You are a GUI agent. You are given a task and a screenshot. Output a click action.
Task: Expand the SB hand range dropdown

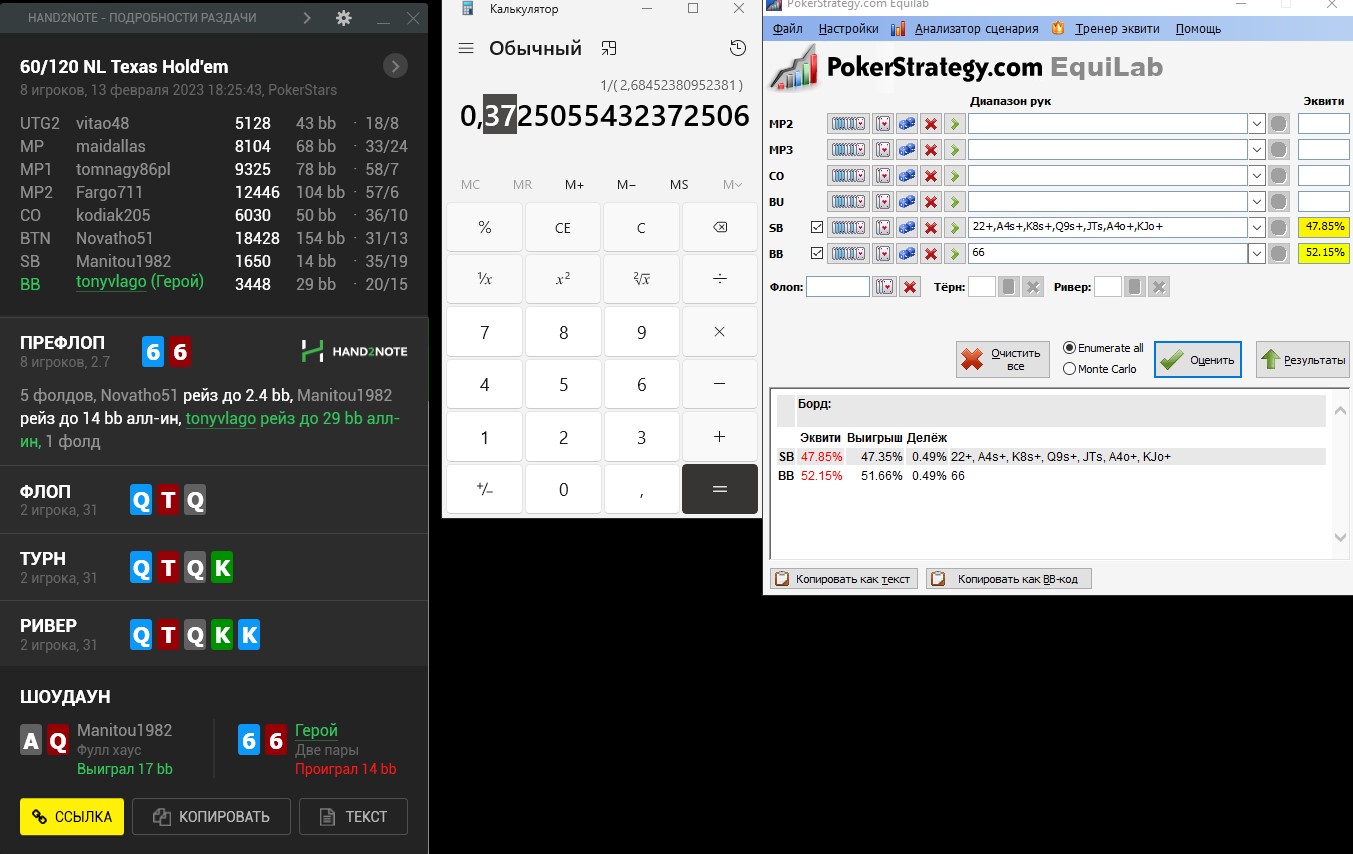[x=1257, y=227]
